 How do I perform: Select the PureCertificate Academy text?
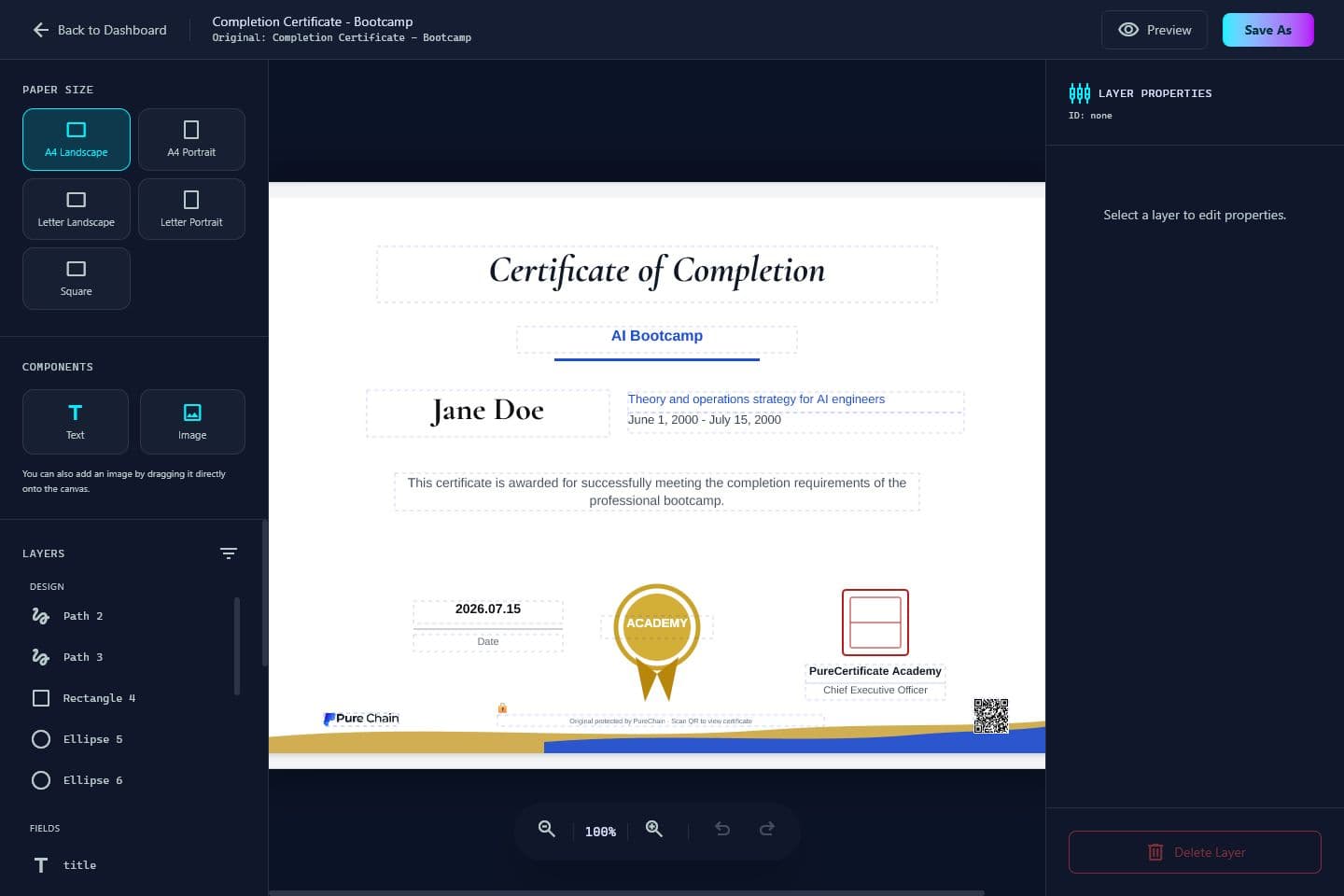(875, 673)
